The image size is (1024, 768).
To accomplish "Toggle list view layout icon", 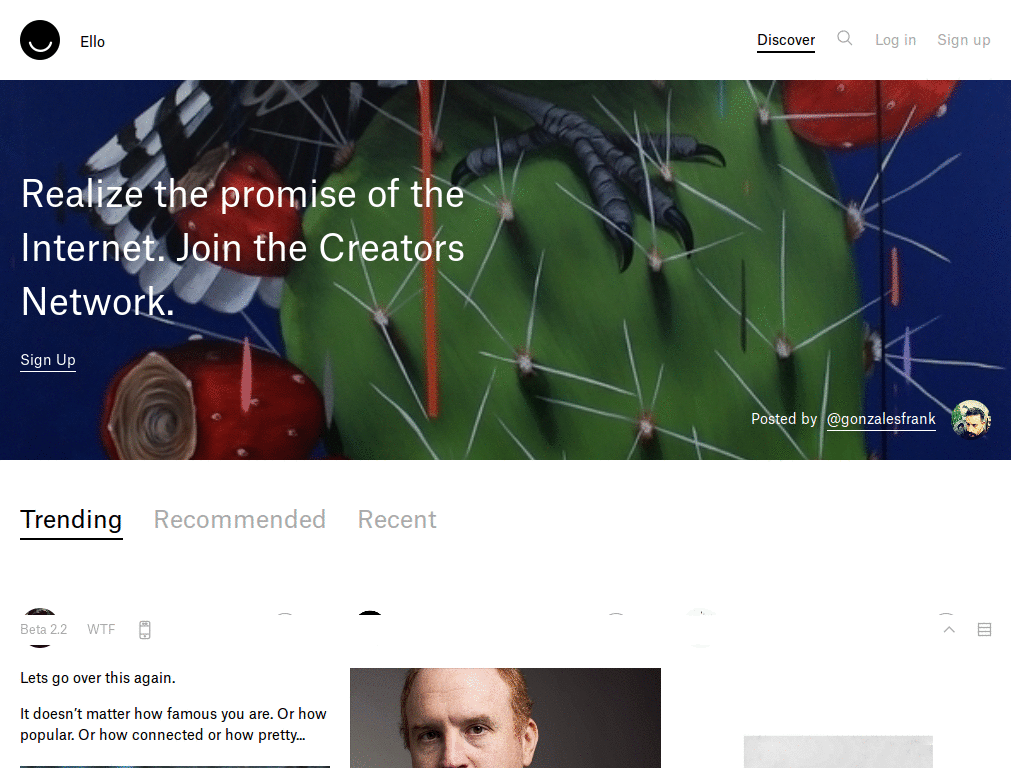I will coord(984,630).
